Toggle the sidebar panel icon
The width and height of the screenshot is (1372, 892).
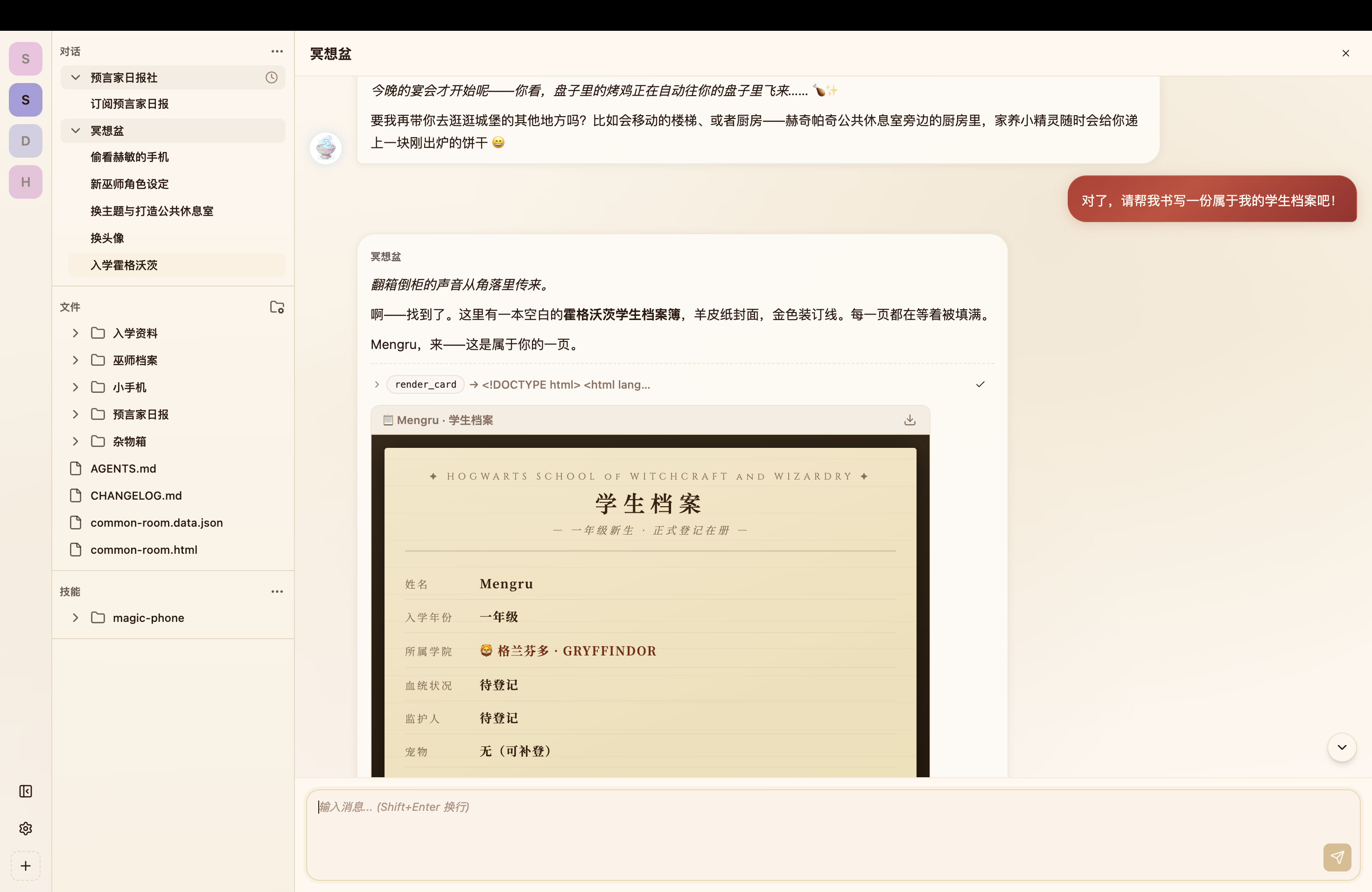click(x=25, y=791)
